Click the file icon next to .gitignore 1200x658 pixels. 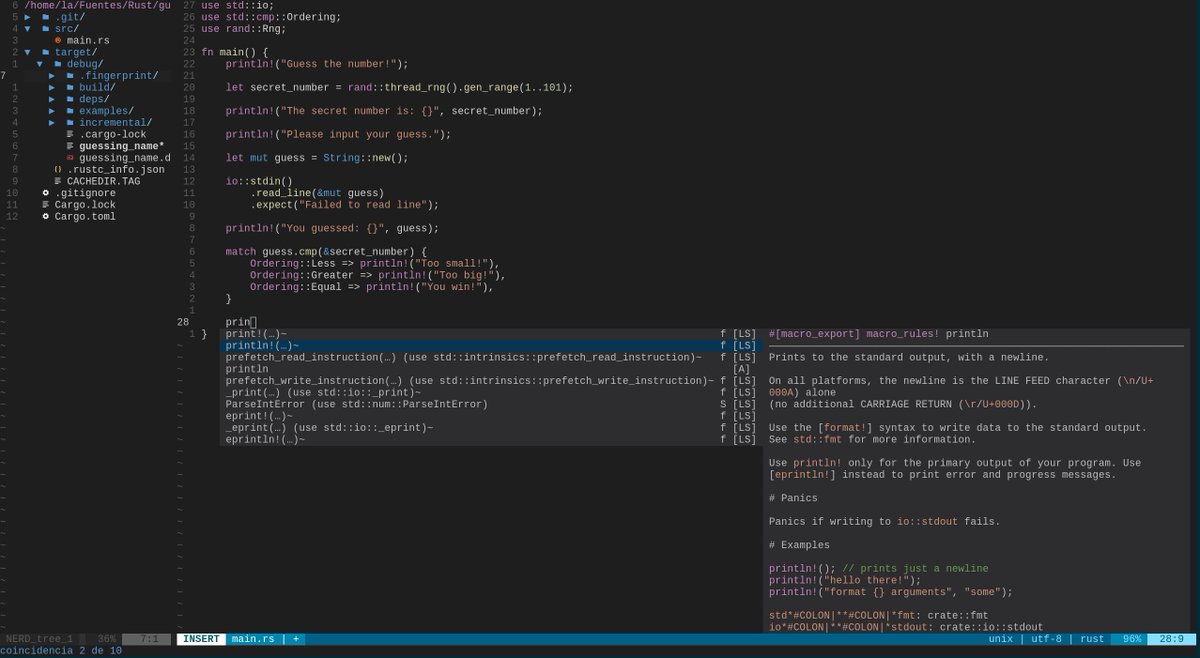tap(45, 192)
